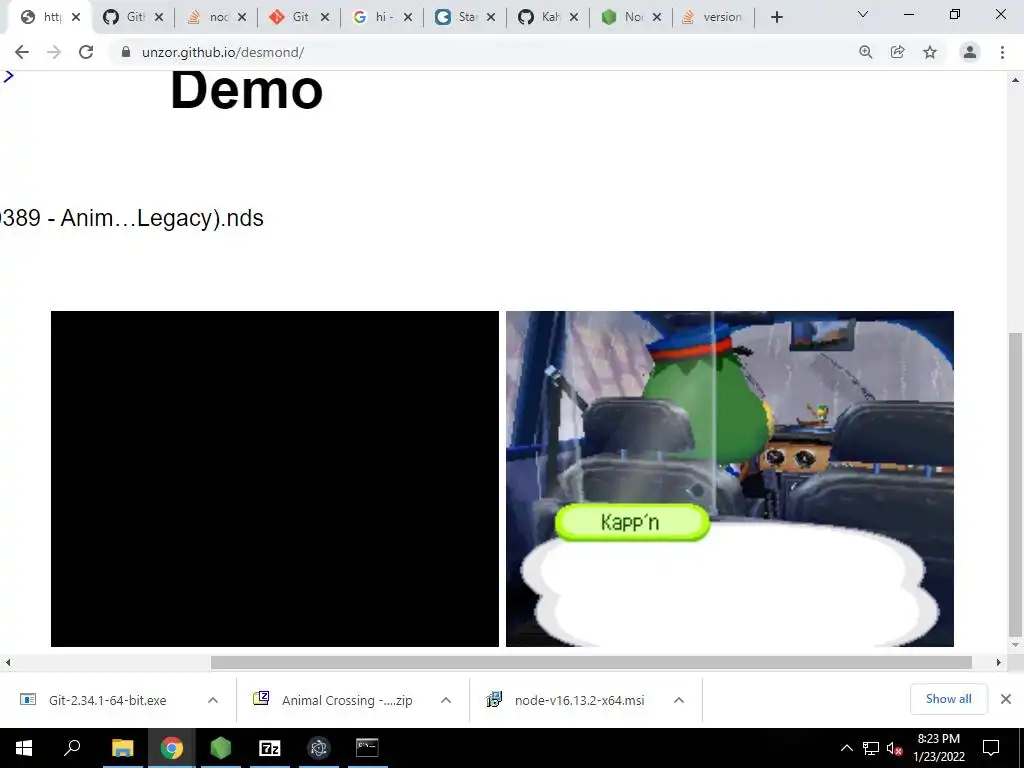The height and width of the screenshot is (768, 1024).
Task: Open node-v16.13.2-x64.msi download
Action: pyautogui.click(x=579, y=700)
